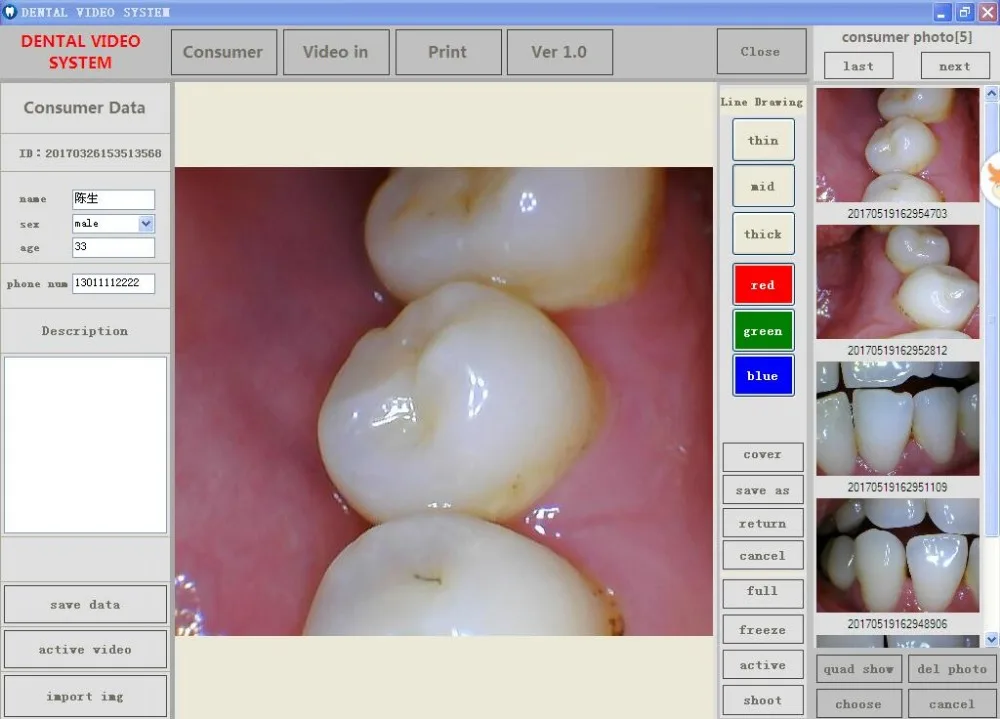This screenshot has height=719, width=1000.
Task: Close the window with the X button
Action: coord(987,12)
